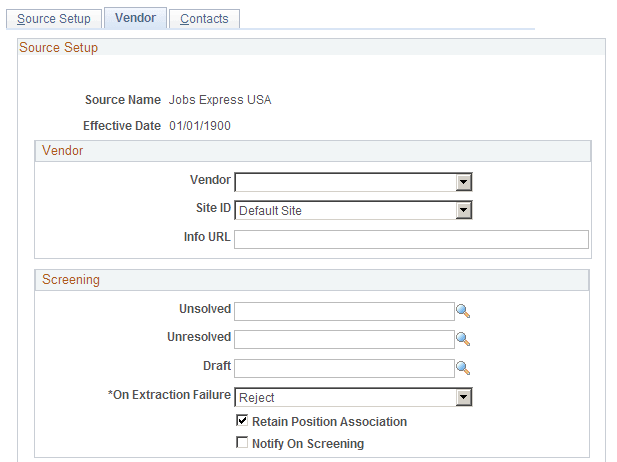617x462 pixels.
Task: Click inside the Unresolved input field
Action: 344,339
